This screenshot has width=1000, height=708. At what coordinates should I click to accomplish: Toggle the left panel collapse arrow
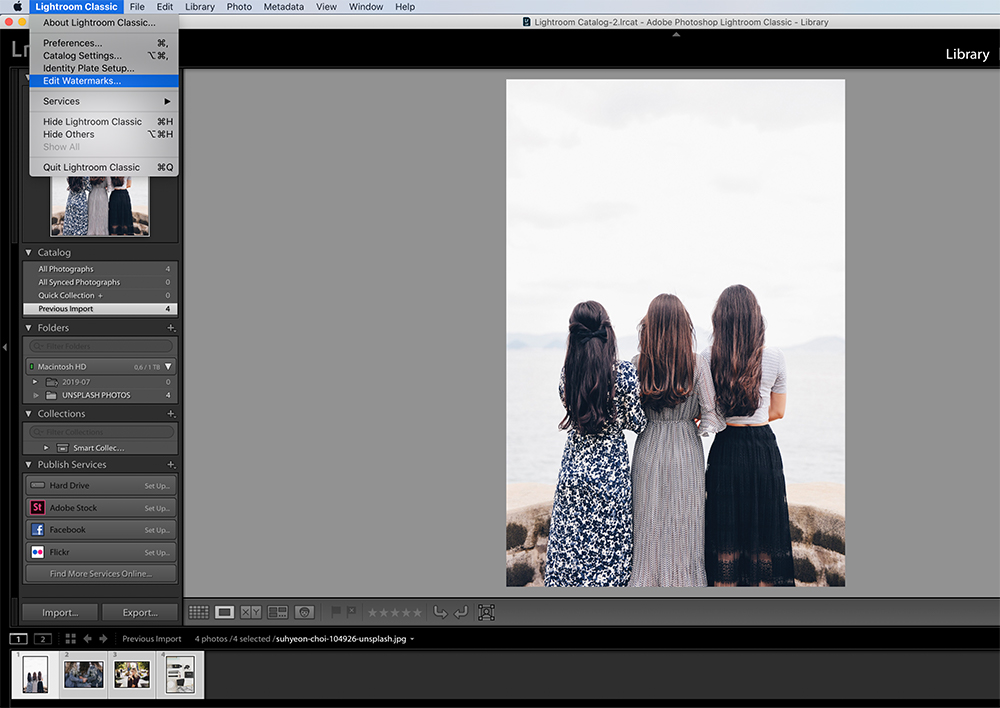(x=5, y=347)
